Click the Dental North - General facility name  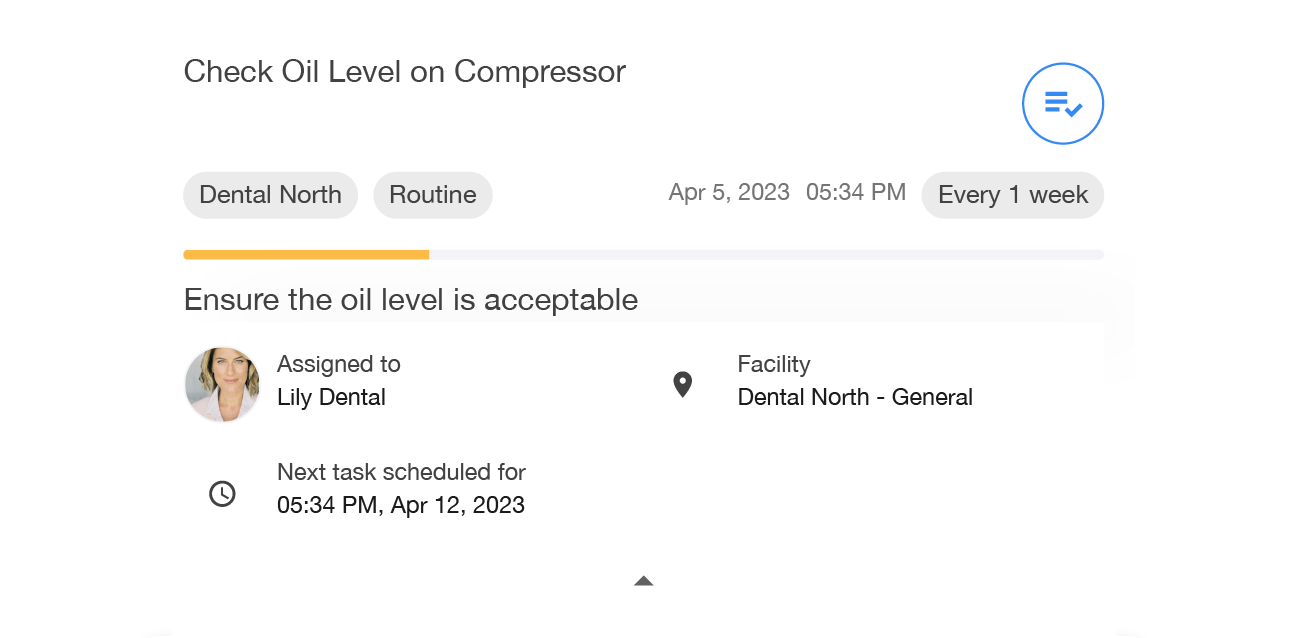coord(855,397)
